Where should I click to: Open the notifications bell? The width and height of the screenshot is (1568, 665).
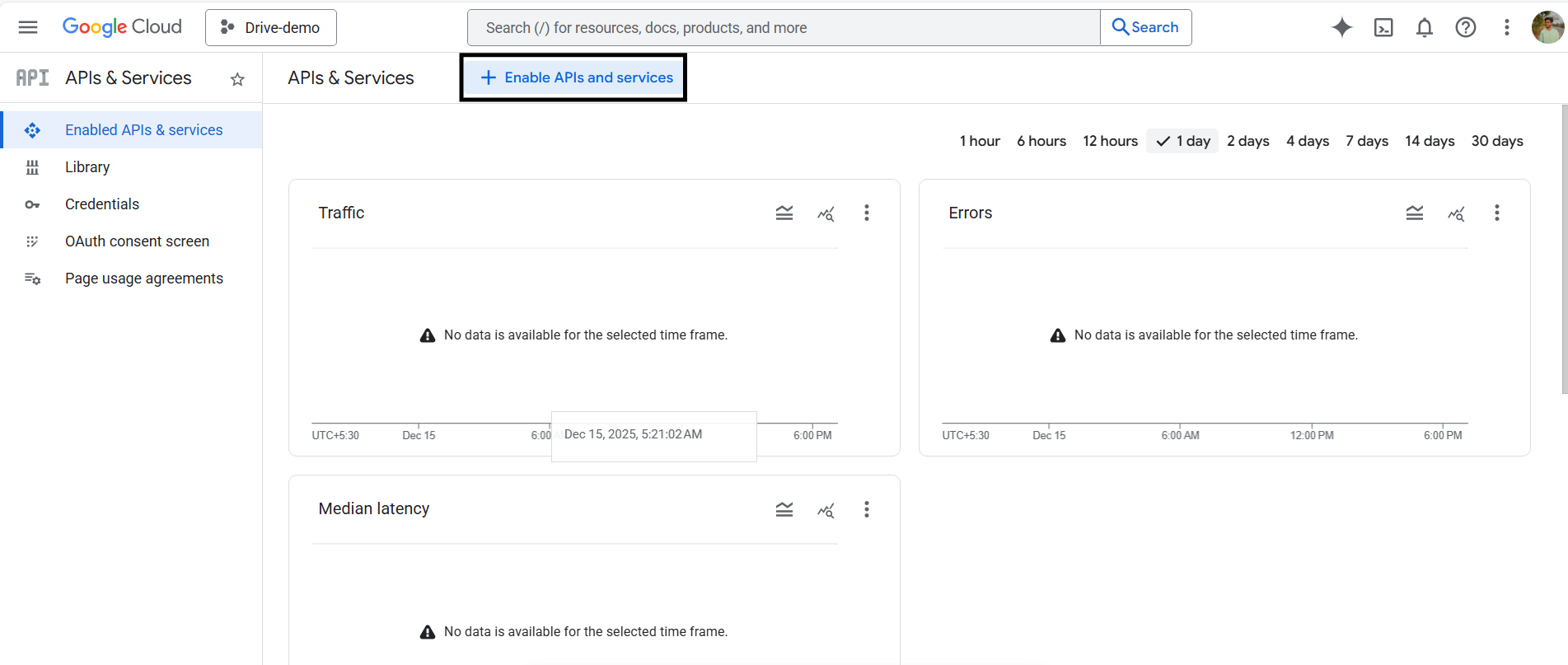tap(1424, 27)
